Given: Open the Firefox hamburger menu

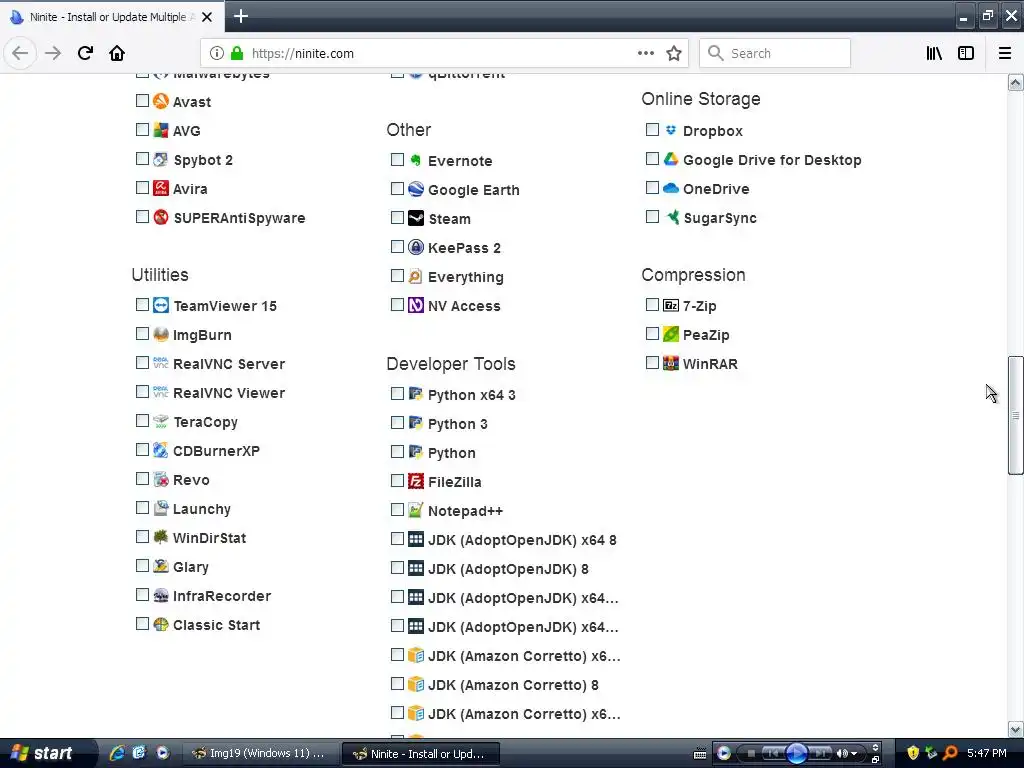Looking at the screenshot, I should pos(1004,54).
